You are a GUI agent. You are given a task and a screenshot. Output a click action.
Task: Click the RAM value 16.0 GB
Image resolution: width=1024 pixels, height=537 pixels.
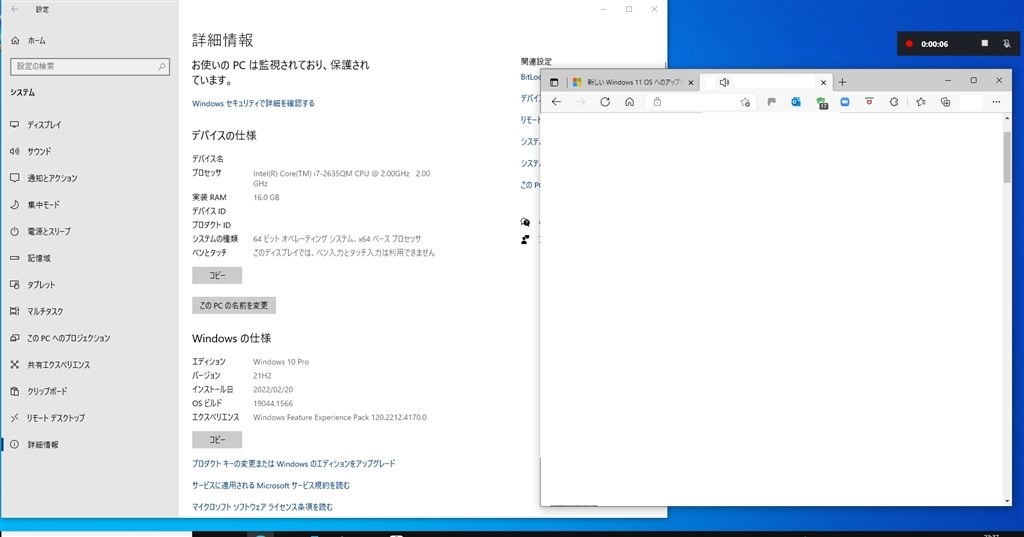click(x=266, y=197)
